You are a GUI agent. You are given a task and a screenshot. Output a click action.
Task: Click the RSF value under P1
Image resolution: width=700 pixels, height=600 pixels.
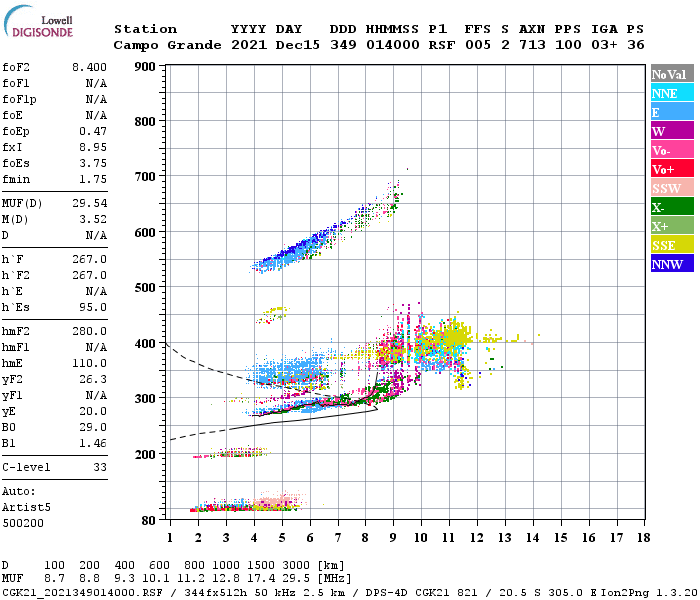[442, 45]
